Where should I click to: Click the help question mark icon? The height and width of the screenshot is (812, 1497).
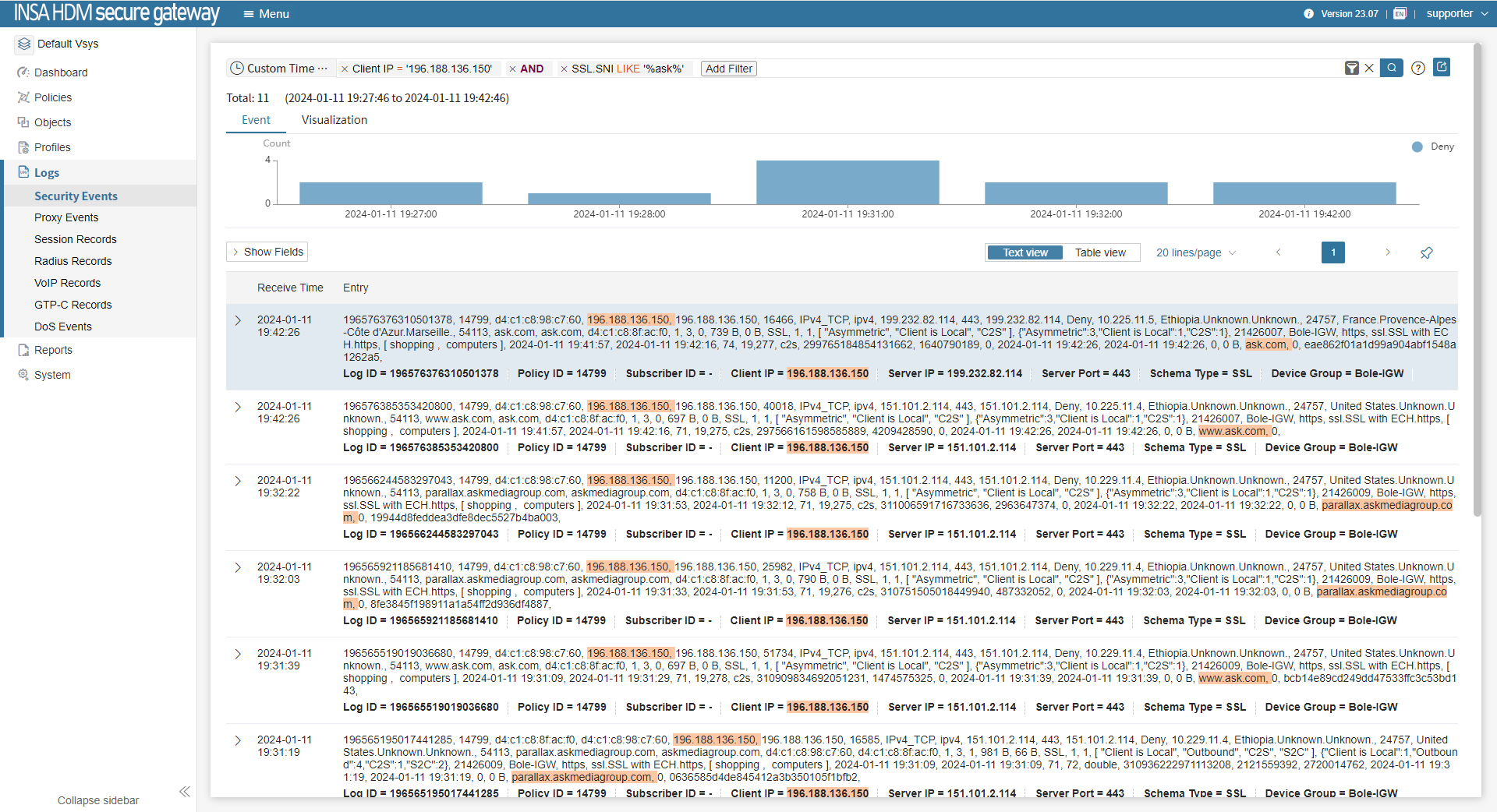point(1418,69)
